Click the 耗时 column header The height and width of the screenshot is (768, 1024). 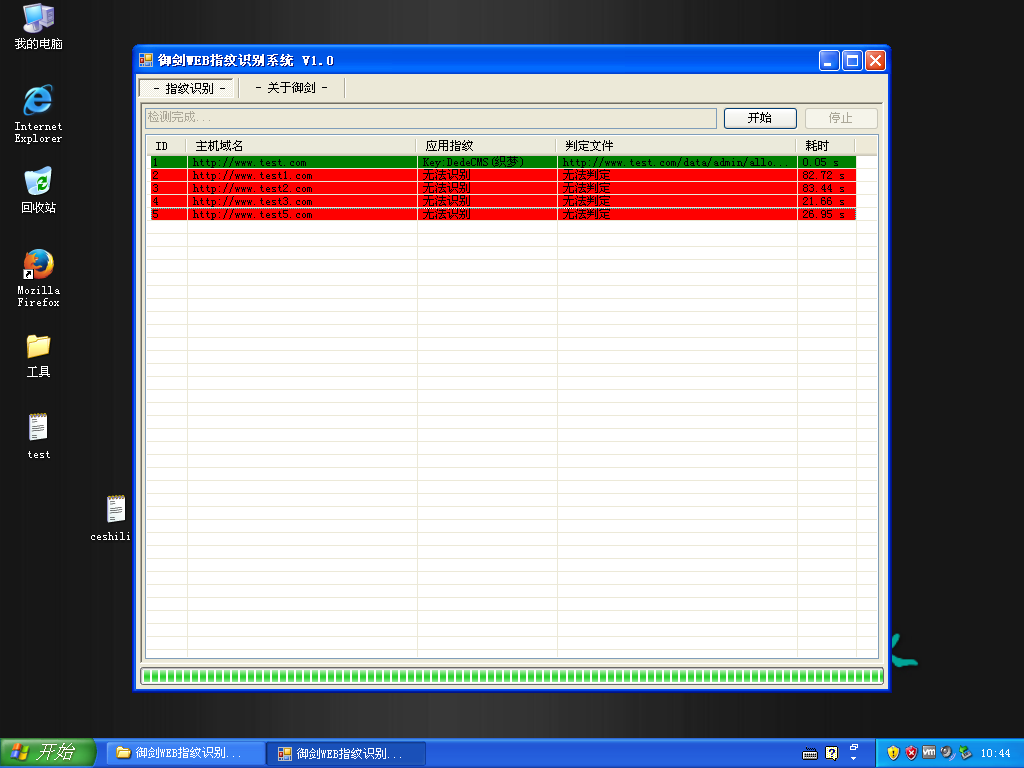click(x=826, y=146)
